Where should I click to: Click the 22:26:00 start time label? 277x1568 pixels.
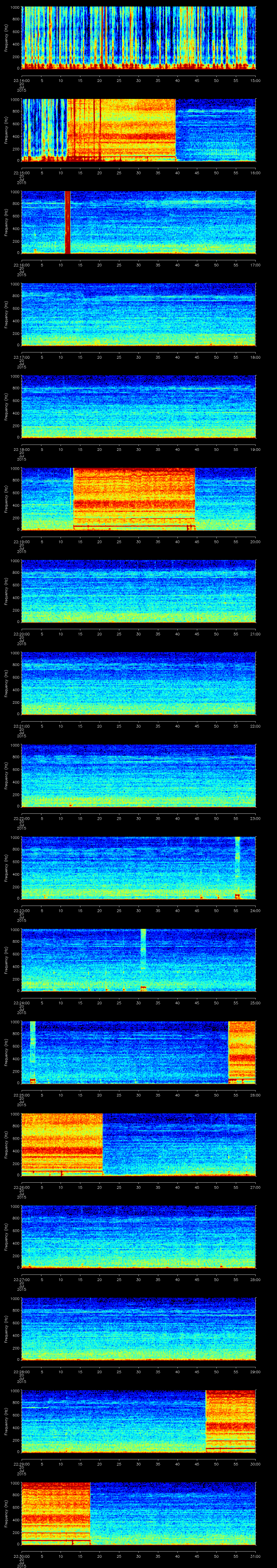point(21,1187)
